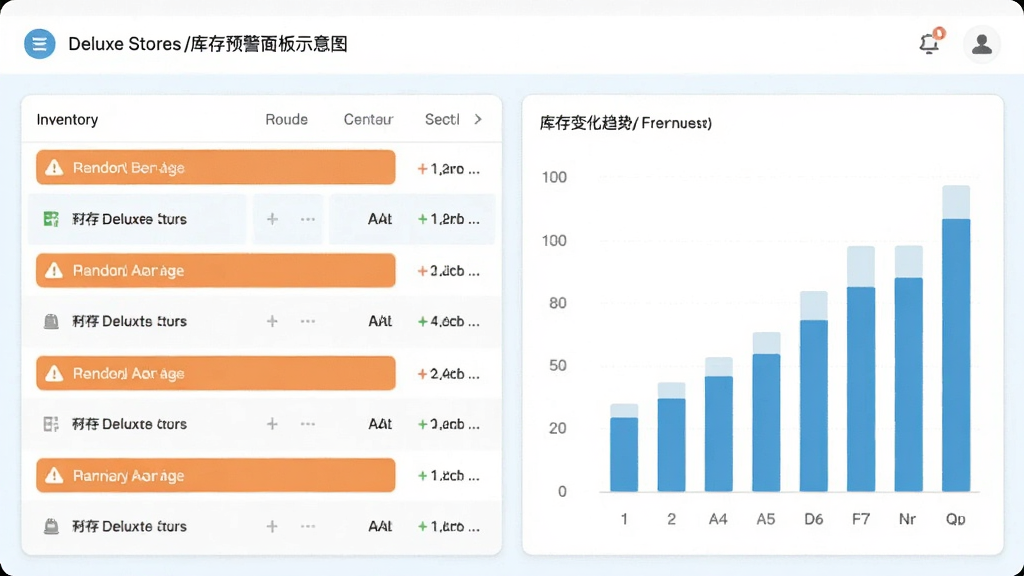Open the orange alert banner beside +2,4cb

216,374
